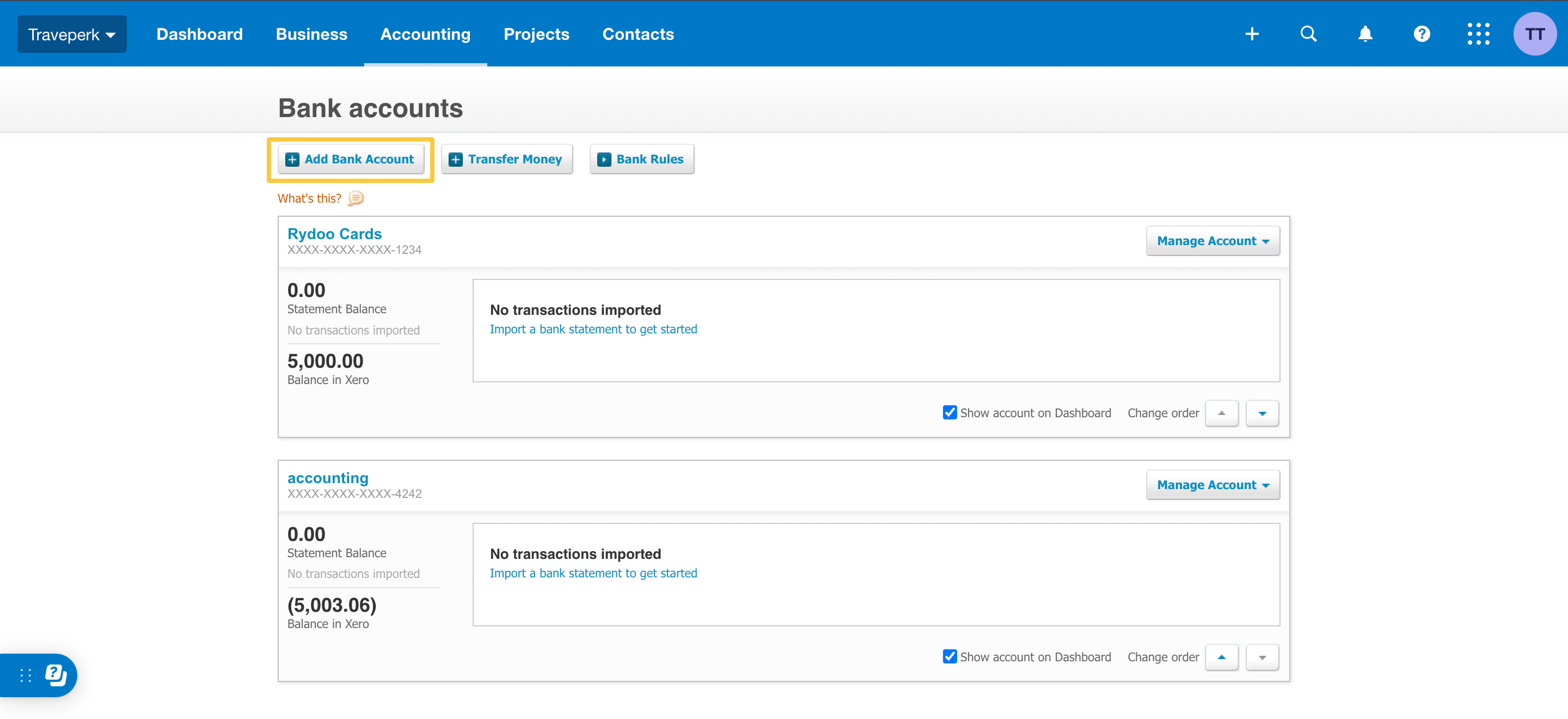Viewport: 1568px width, 719px height.
Task: Open the search magnifier icon
Action: (1308, 34)
